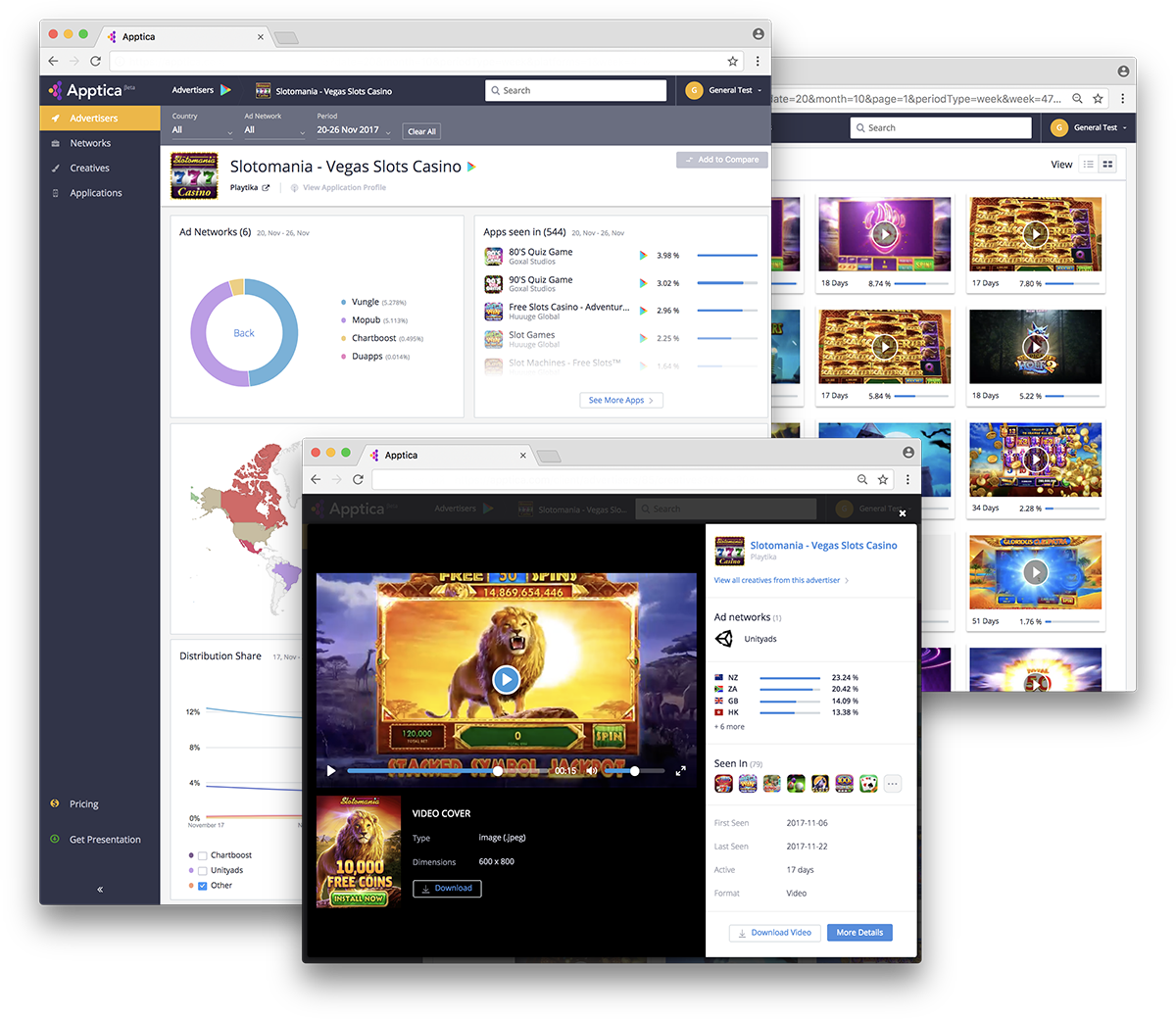The width and height of the screenshot is (1176, 1019).
Task: Click the Download Video button
Action: coord(774,933)
